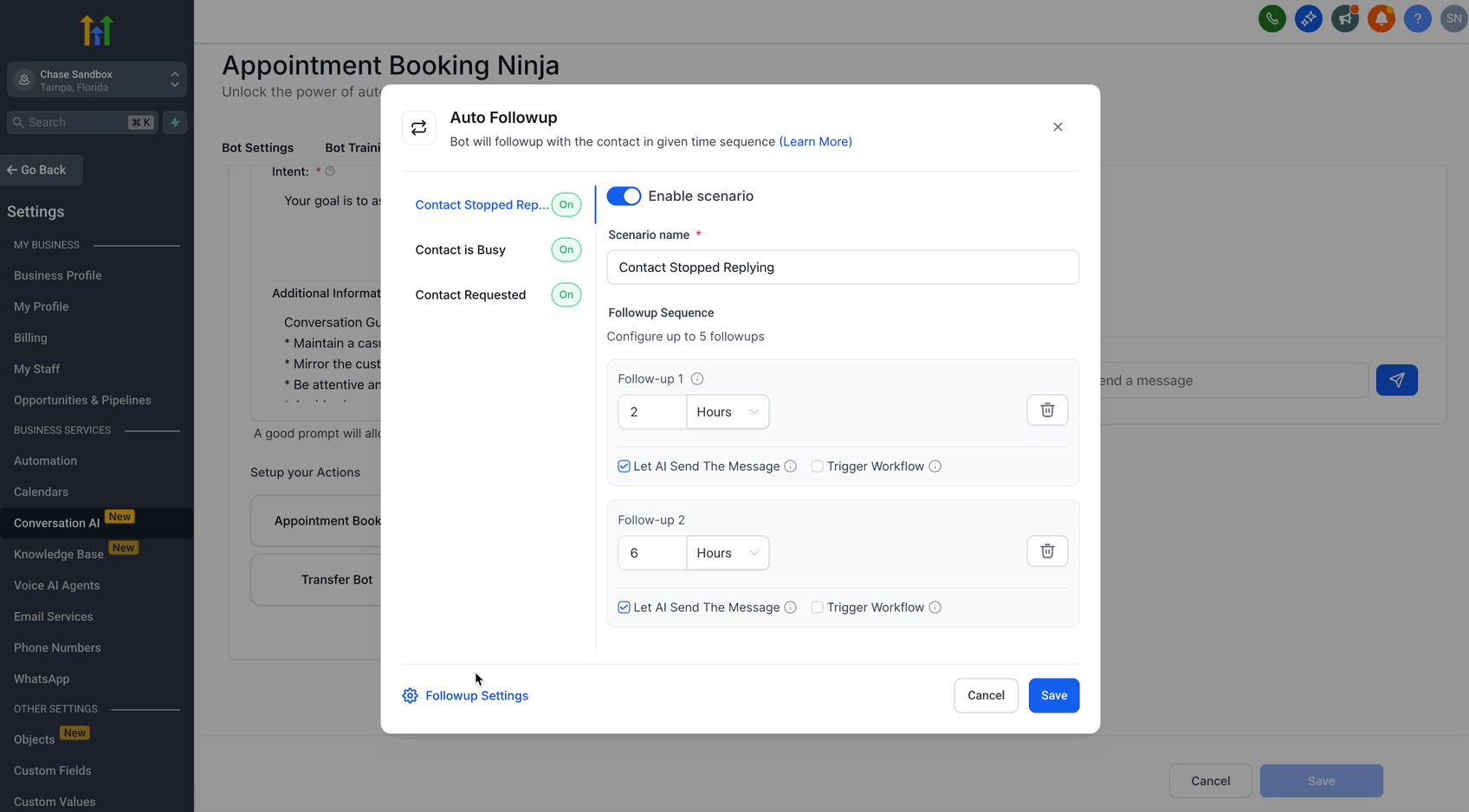
Task: Close the Auto Followup dialog
Action: (1058, 127)
